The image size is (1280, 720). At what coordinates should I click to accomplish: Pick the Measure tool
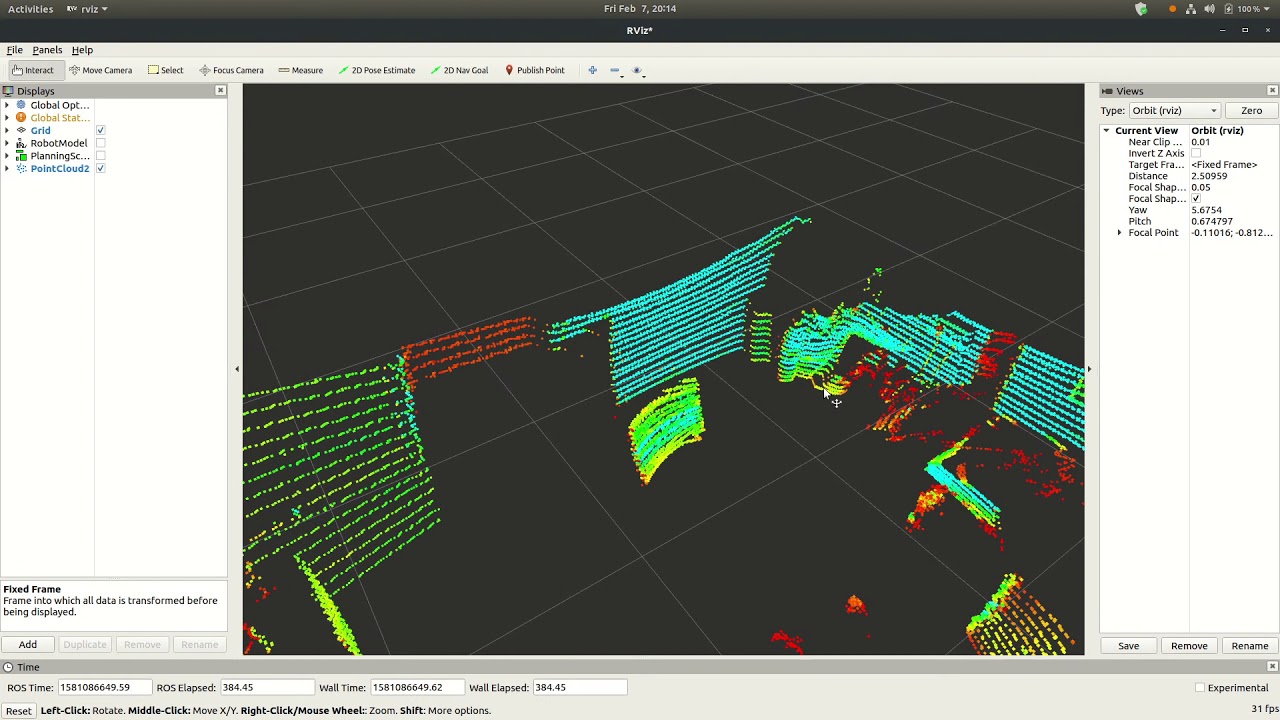[x=300, y=70]
